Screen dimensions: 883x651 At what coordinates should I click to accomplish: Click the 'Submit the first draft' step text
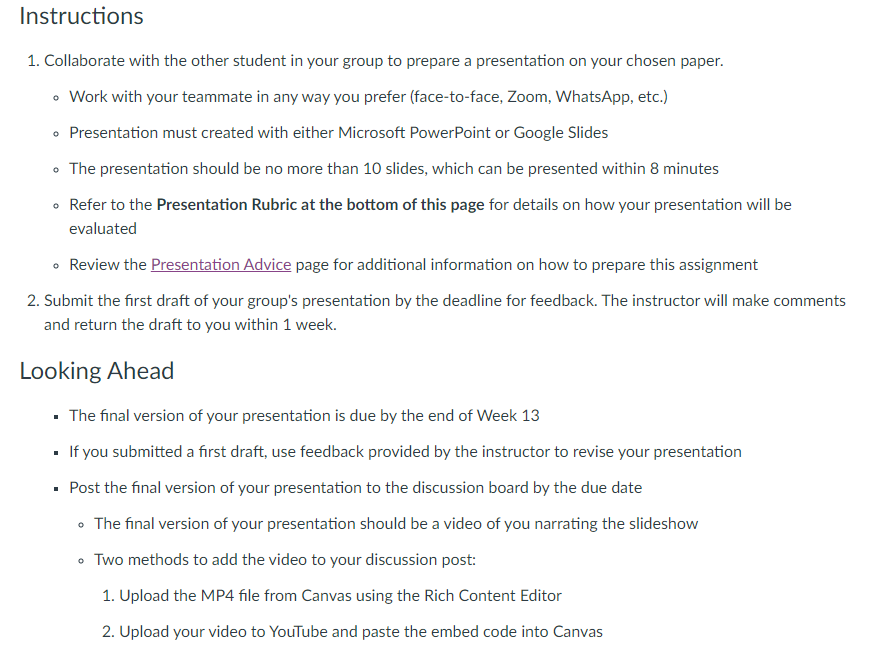click(x=445, y=301)
